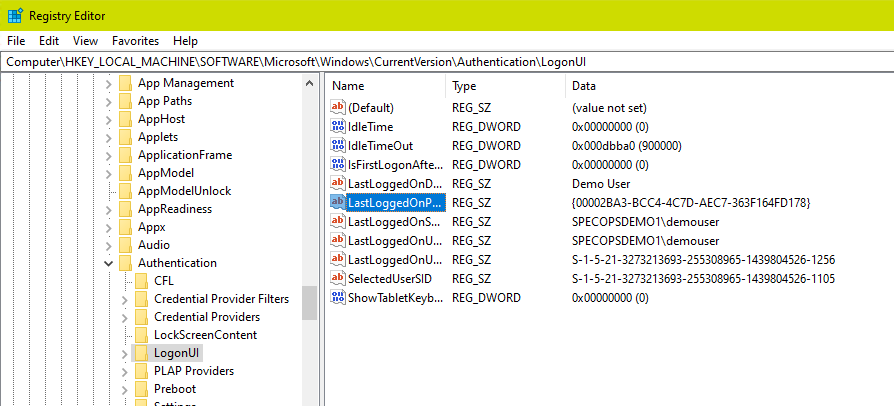
Task: Click the LastLoggedOnS... string icon
Action: [338, 221]
